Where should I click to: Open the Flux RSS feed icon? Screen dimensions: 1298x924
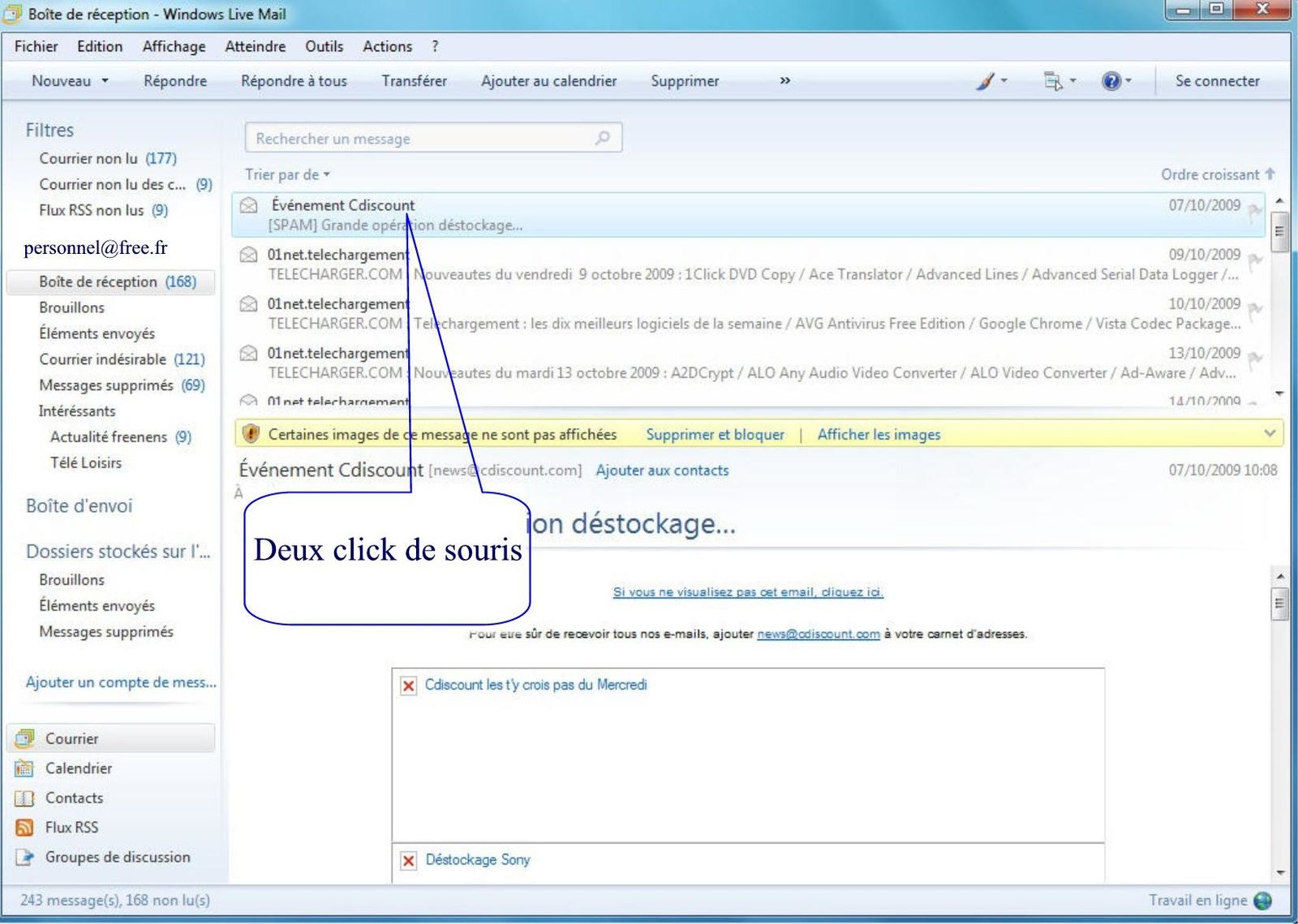tap(25, 827)
